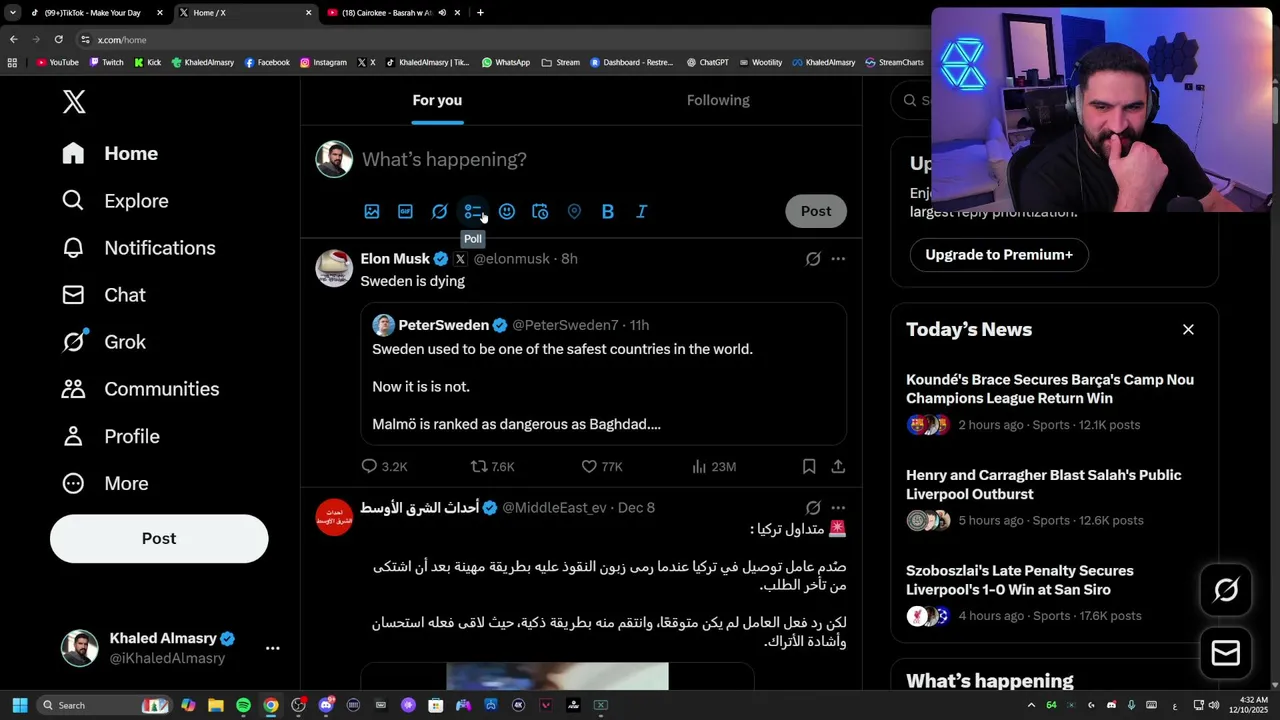Open more options on MiddleEast_ev post

pyautogui.click(x=838, y=507)
